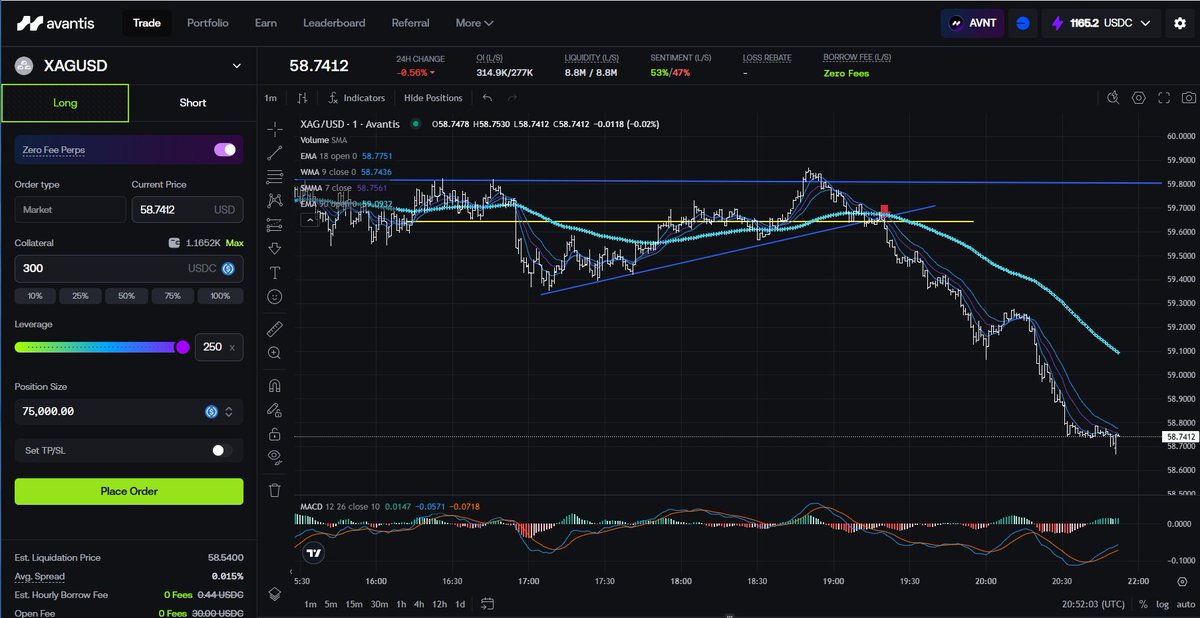Undo the last chart action
The width and height of the screenshot is (1200, 618).
[x=487, y=98]
